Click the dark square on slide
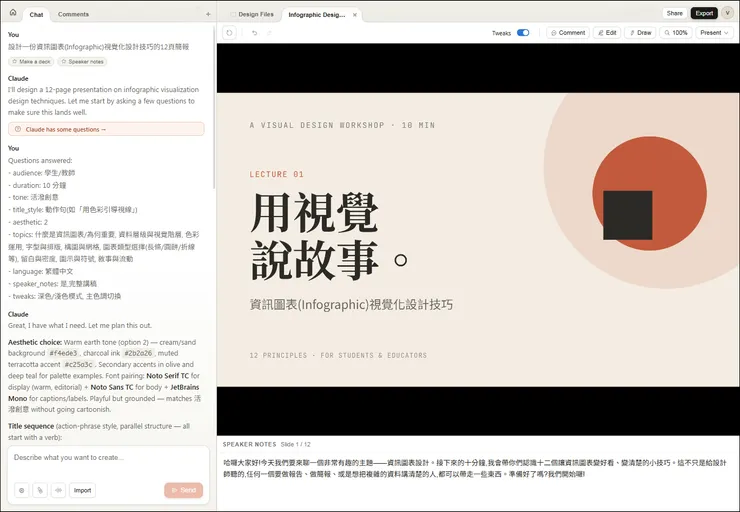This screenshot has height=512, width=740. (628, 215)
